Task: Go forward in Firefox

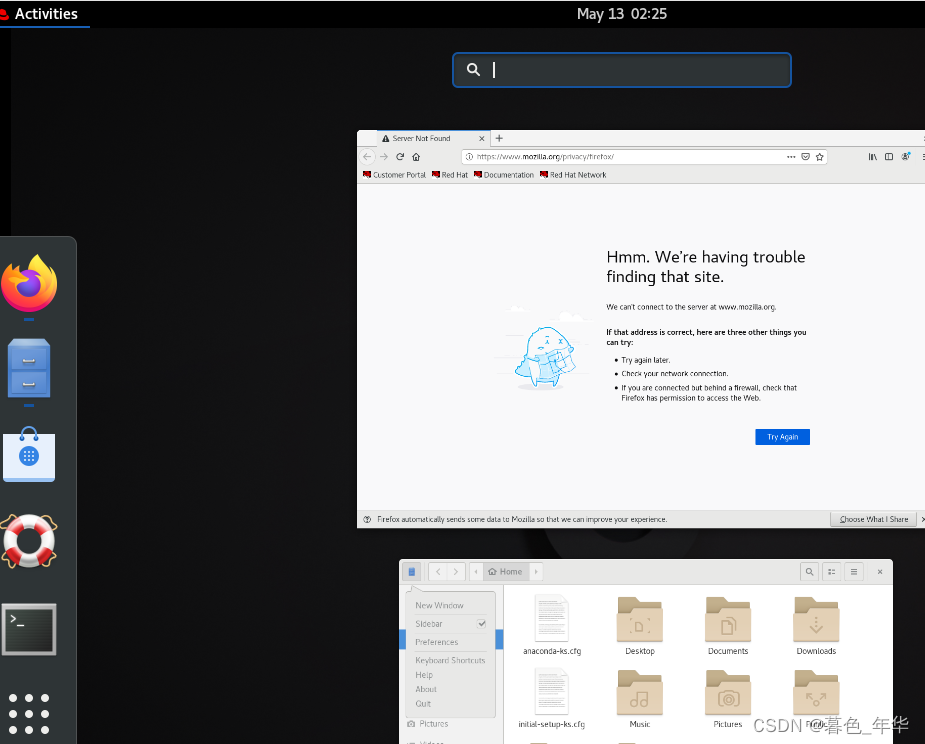Action: (384, 157)
